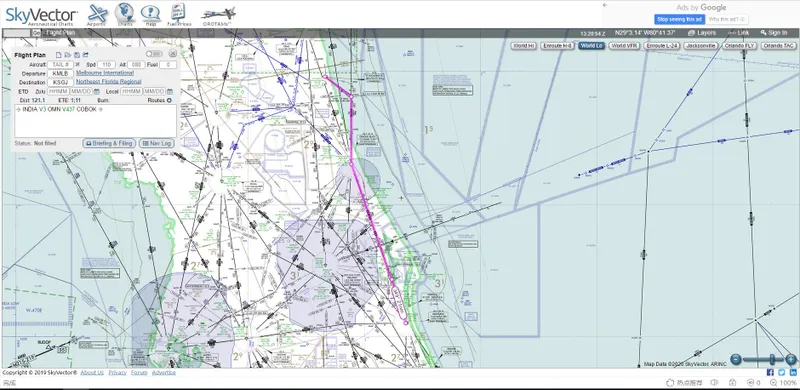Click the chart zoom slider handle
The width and height of the screenshot is (800, 390).
(x=772, y=359)
